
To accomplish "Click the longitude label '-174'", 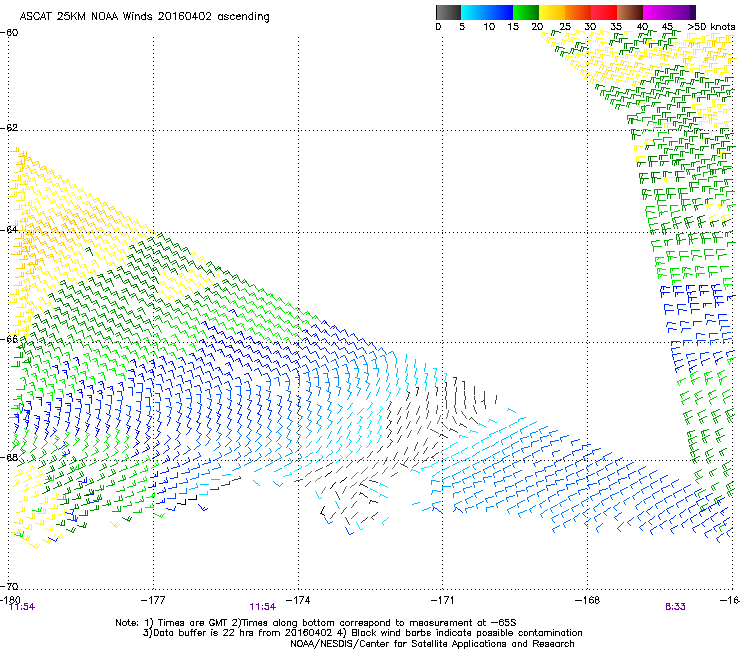I will [x=298, y=600].
